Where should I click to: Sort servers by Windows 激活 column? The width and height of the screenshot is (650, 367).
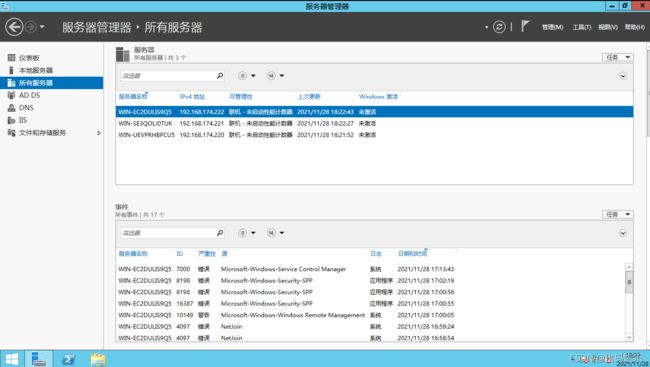378,96
